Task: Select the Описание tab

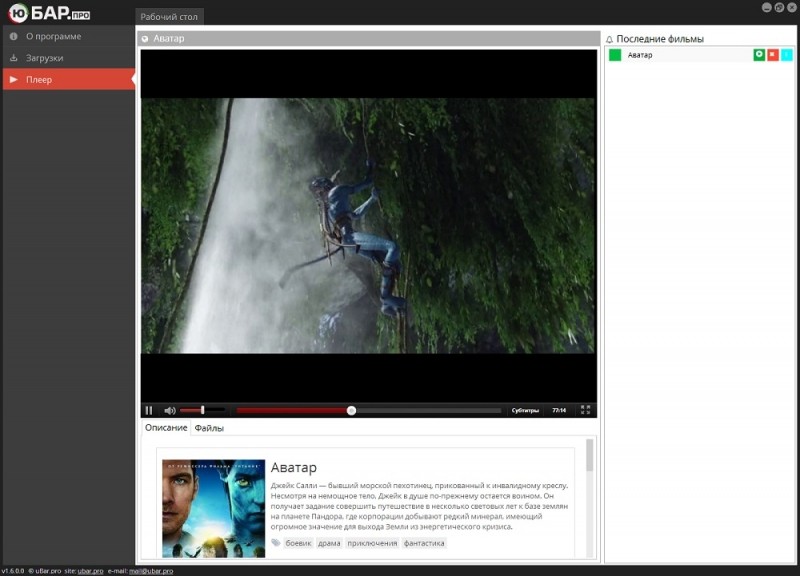Action: click(166, 428)
